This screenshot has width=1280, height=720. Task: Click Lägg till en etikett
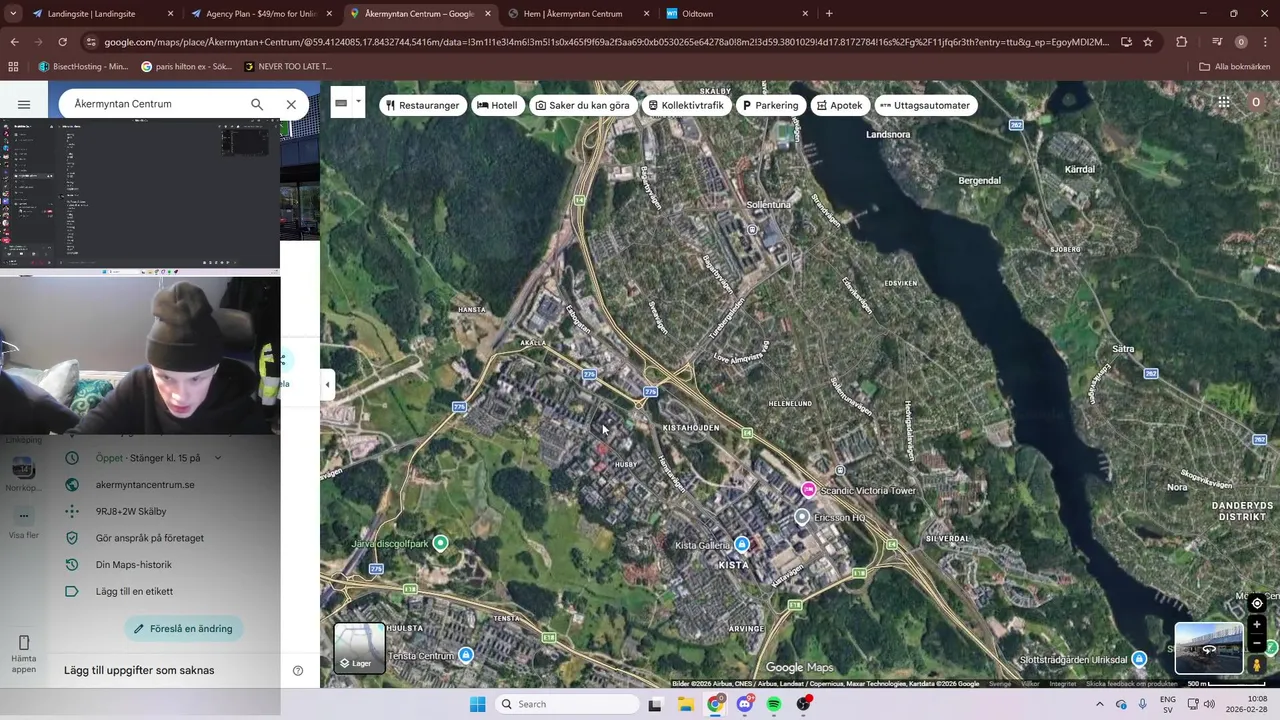(134, 591)
